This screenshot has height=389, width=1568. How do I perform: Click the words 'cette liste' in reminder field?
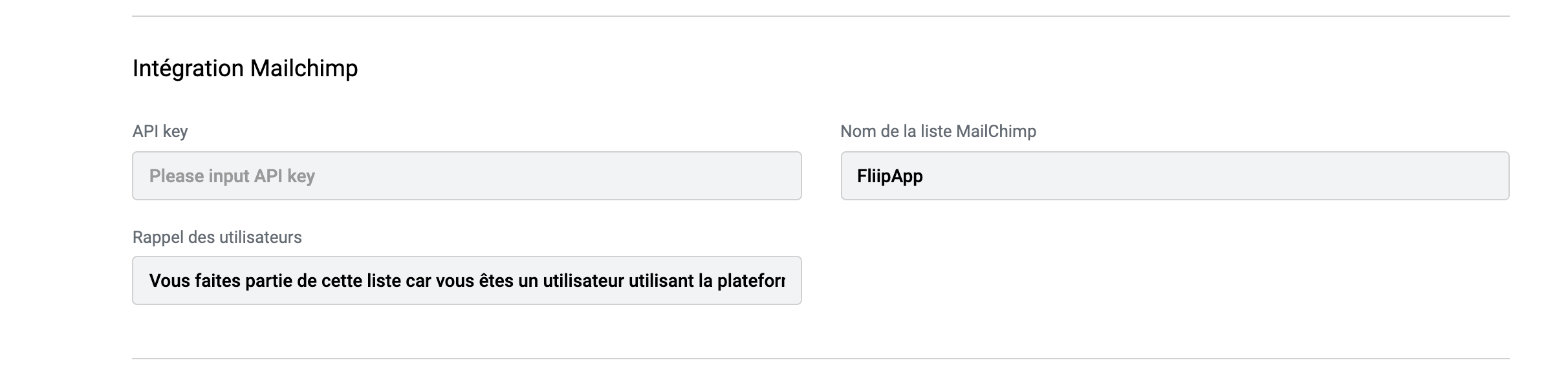(x=362, y=280)
